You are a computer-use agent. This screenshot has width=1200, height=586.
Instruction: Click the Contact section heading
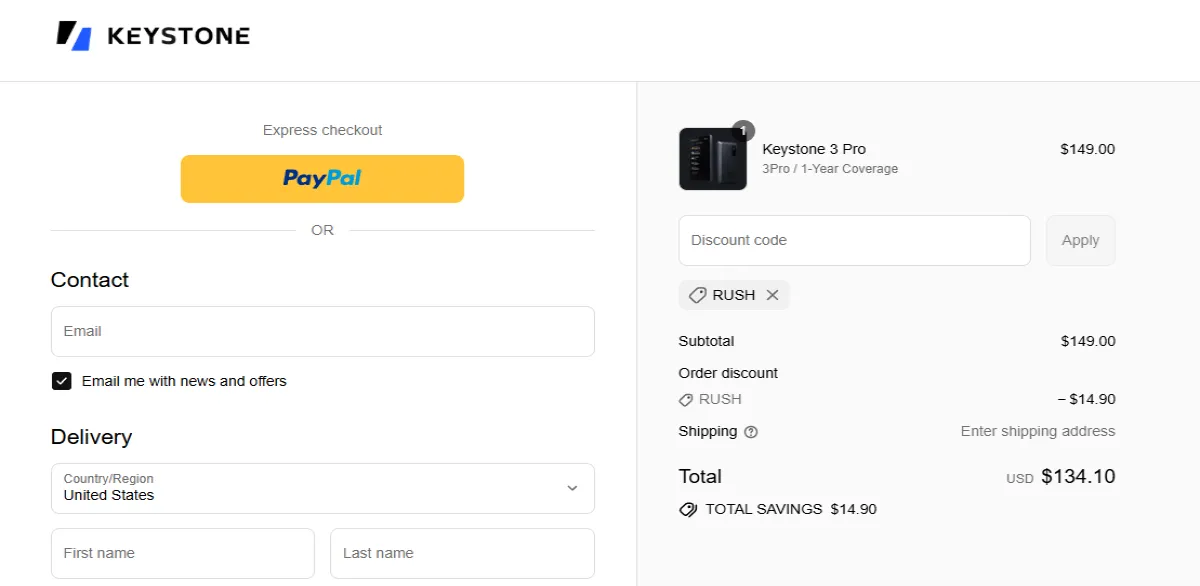(89, 280)
